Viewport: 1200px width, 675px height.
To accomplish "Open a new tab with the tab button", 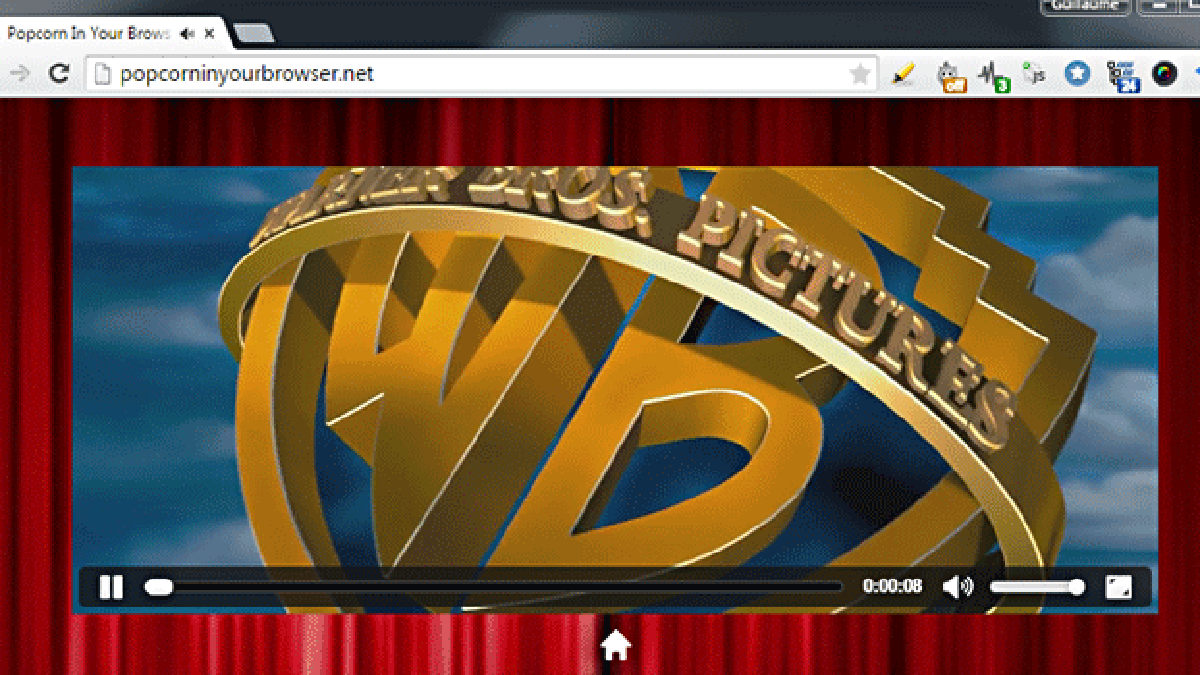I will 255,34.
